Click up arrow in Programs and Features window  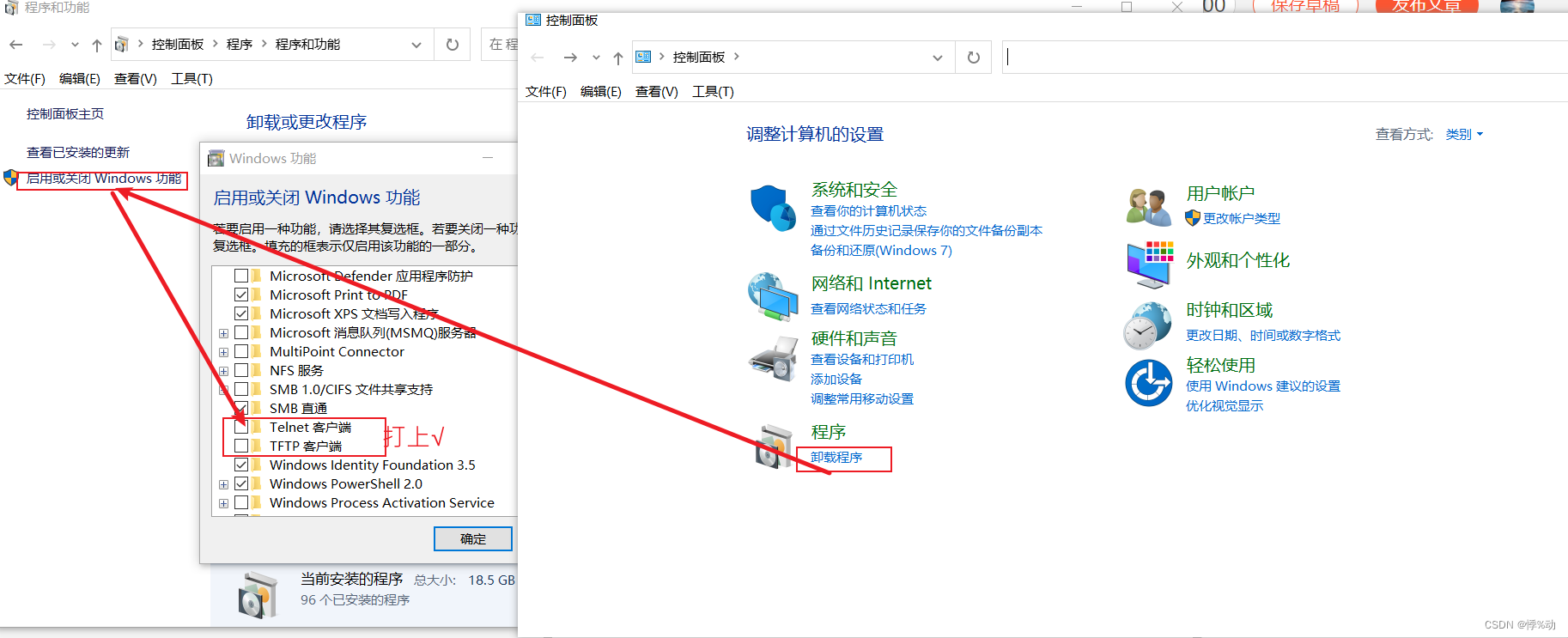97,45
